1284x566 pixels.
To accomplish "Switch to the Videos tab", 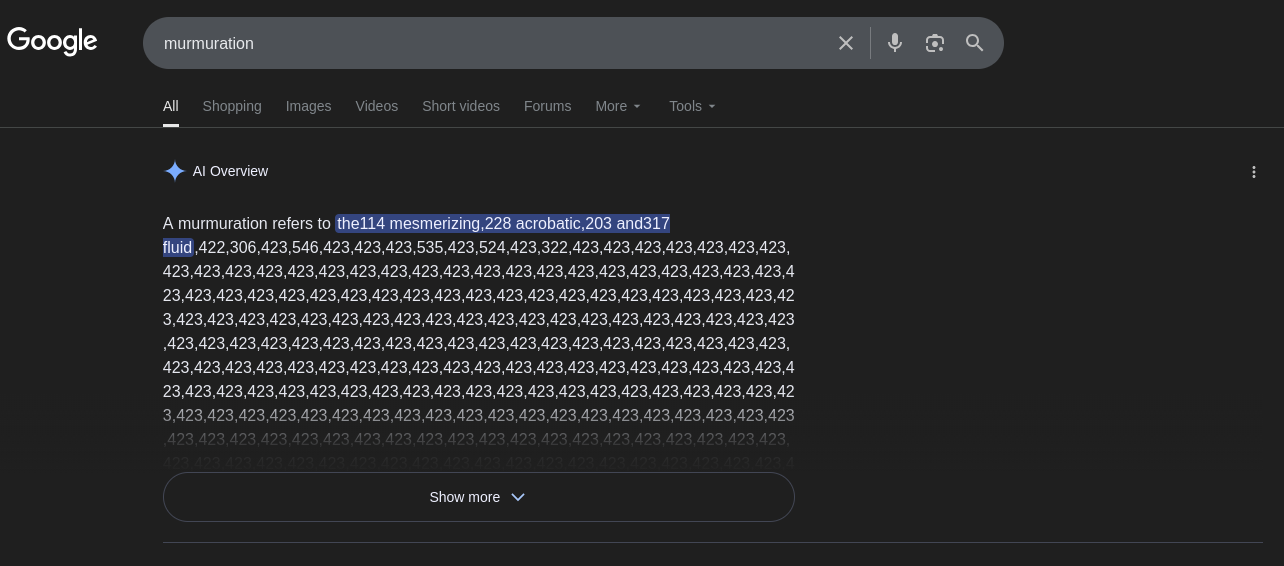I will tap(377, 106).
